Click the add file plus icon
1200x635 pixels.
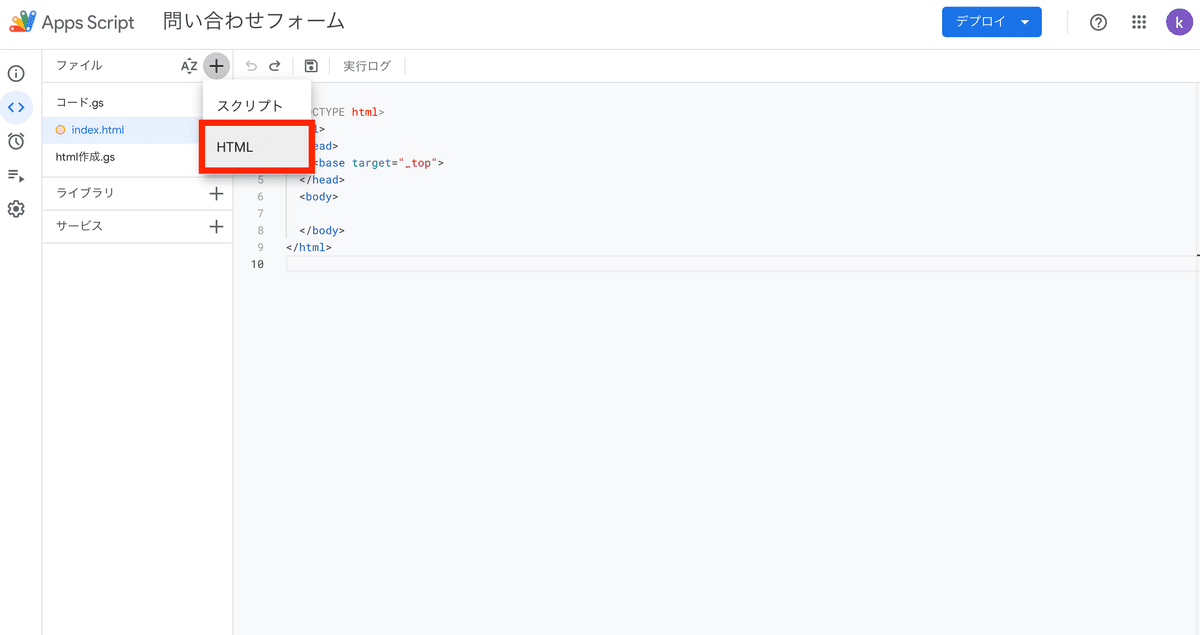pos(216,66)
